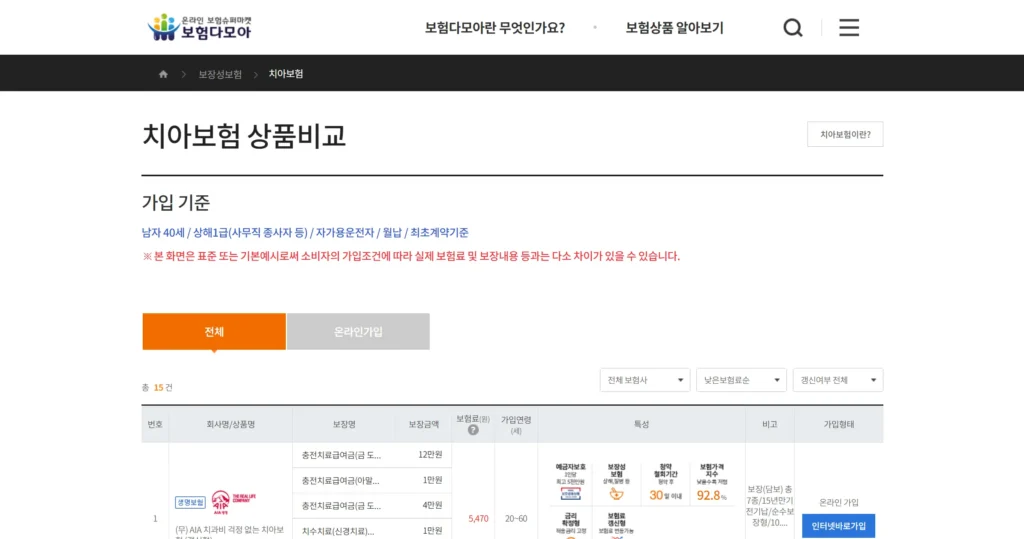Click the 번호 column header
Screen dimensions: 1024x539
(x=155, y=425)
